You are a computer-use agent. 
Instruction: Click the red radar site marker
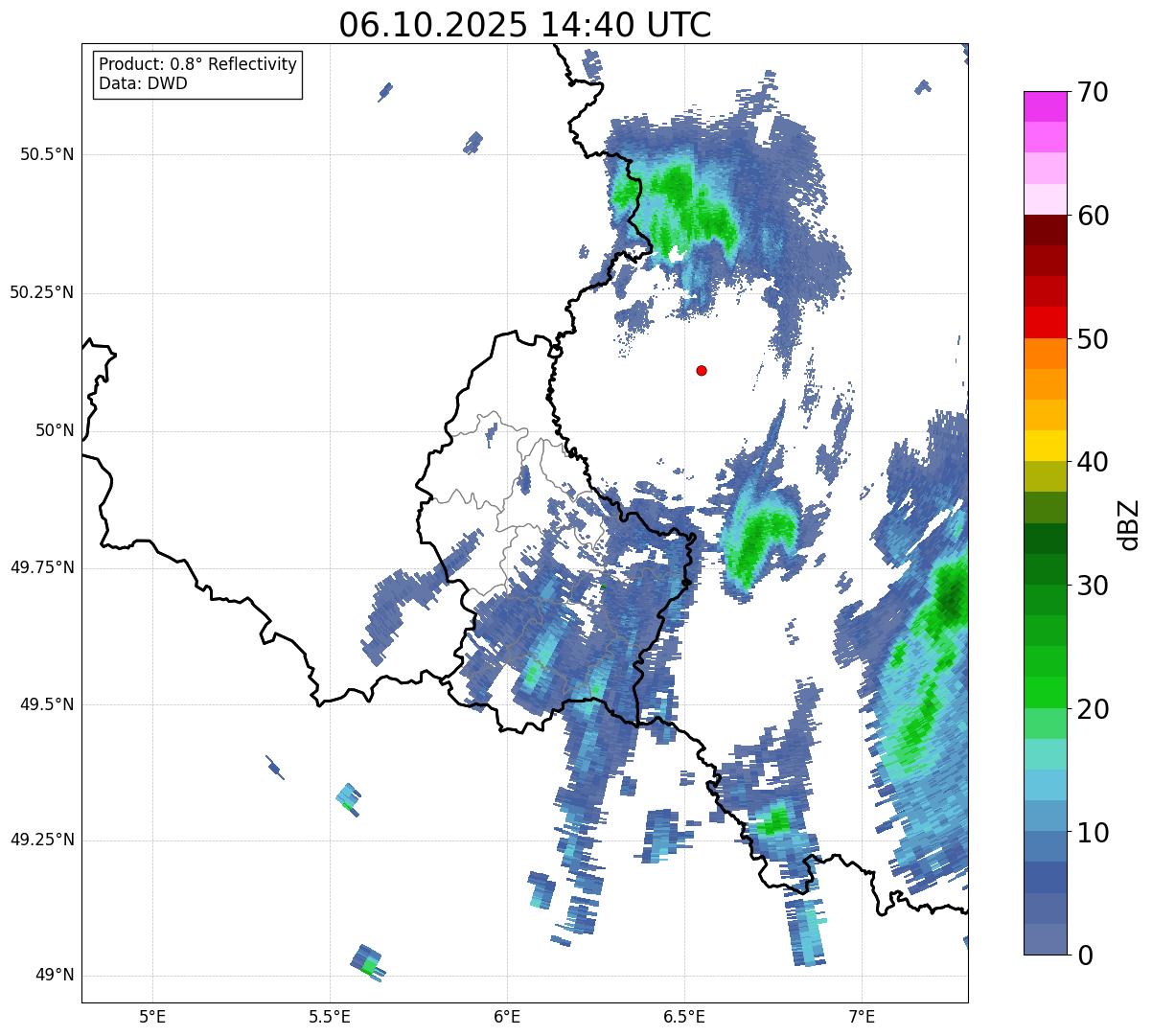702,370
